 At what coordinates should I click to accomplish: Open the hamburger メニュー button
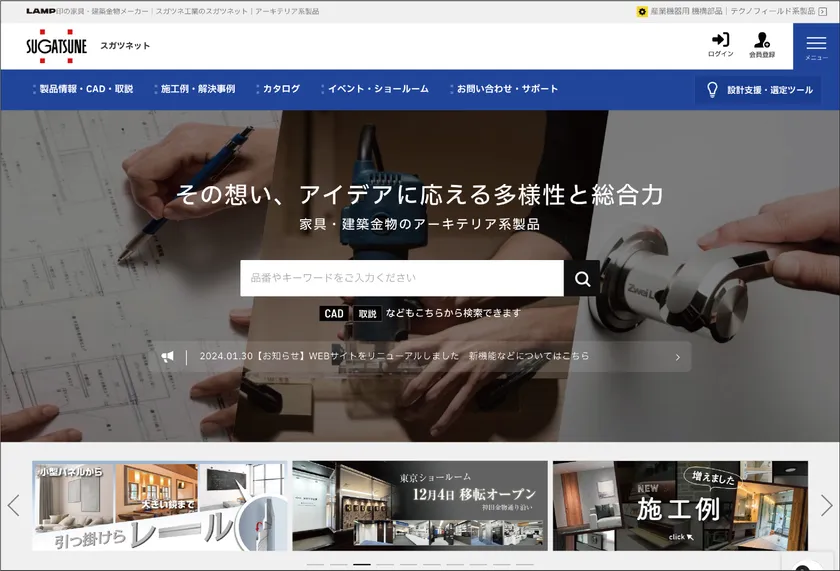point(816,47)
